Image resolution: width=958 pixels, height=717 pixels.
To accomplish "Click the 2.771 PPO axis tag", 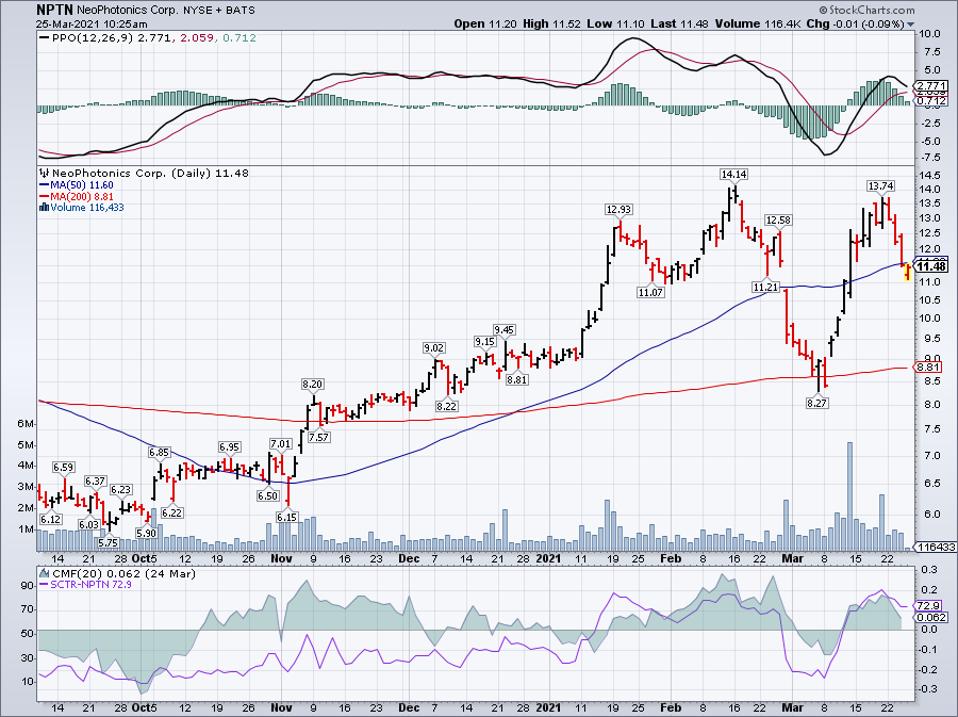I will click(933, 86).
